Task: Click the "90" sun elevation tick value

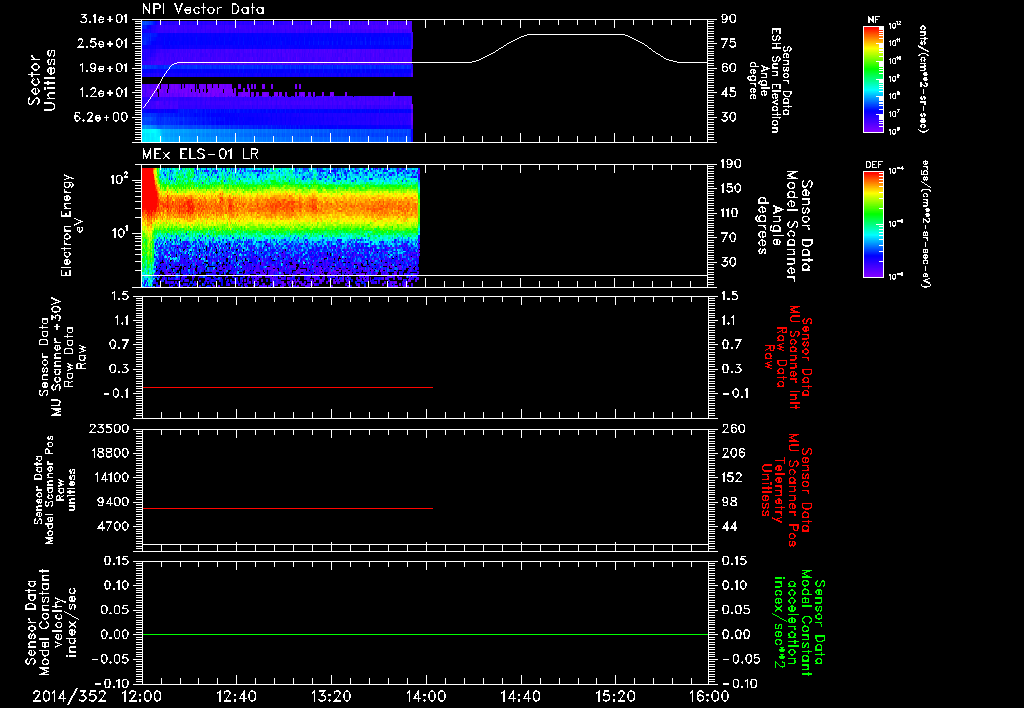Action: (729, 19)
